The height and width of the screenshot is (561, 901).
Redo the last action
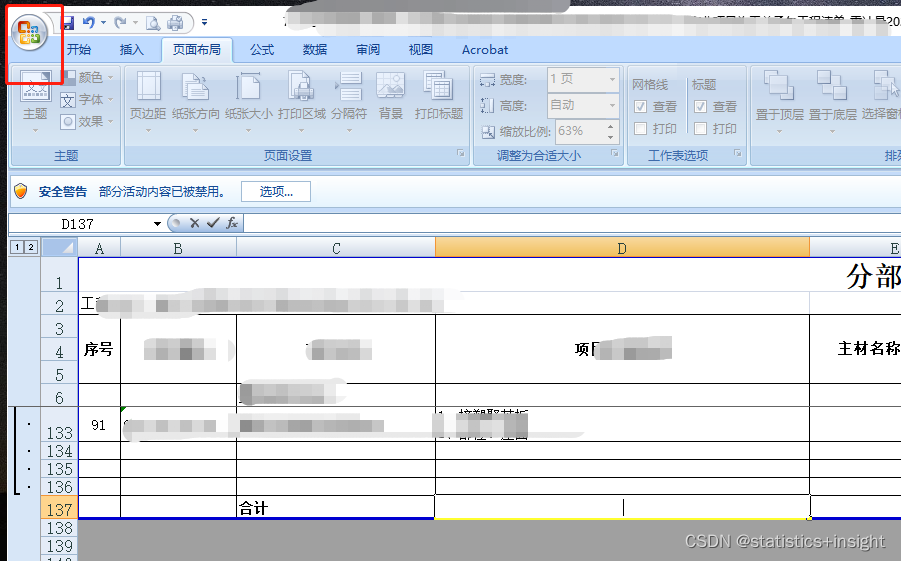pyautogui.click(x=120, y=23)
